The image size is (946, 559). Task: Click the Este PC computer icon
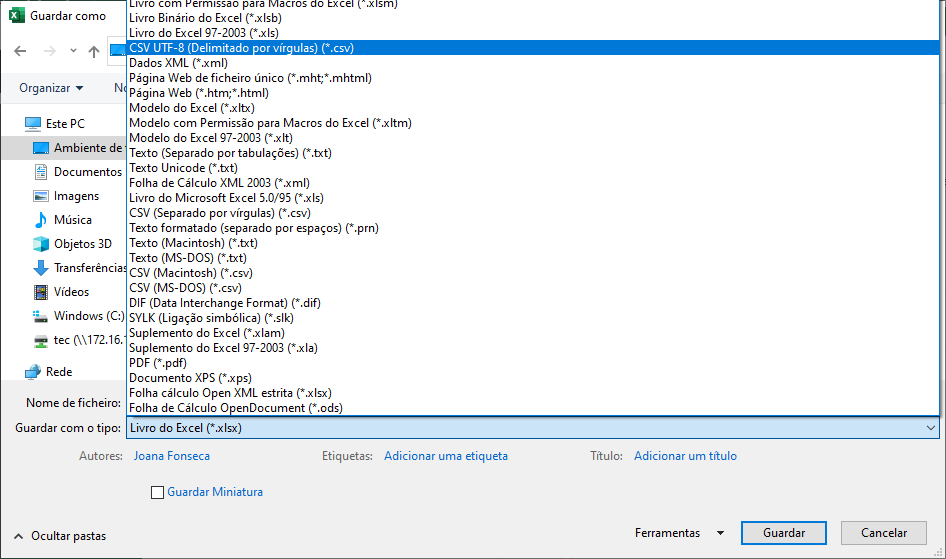pos(33,124)
